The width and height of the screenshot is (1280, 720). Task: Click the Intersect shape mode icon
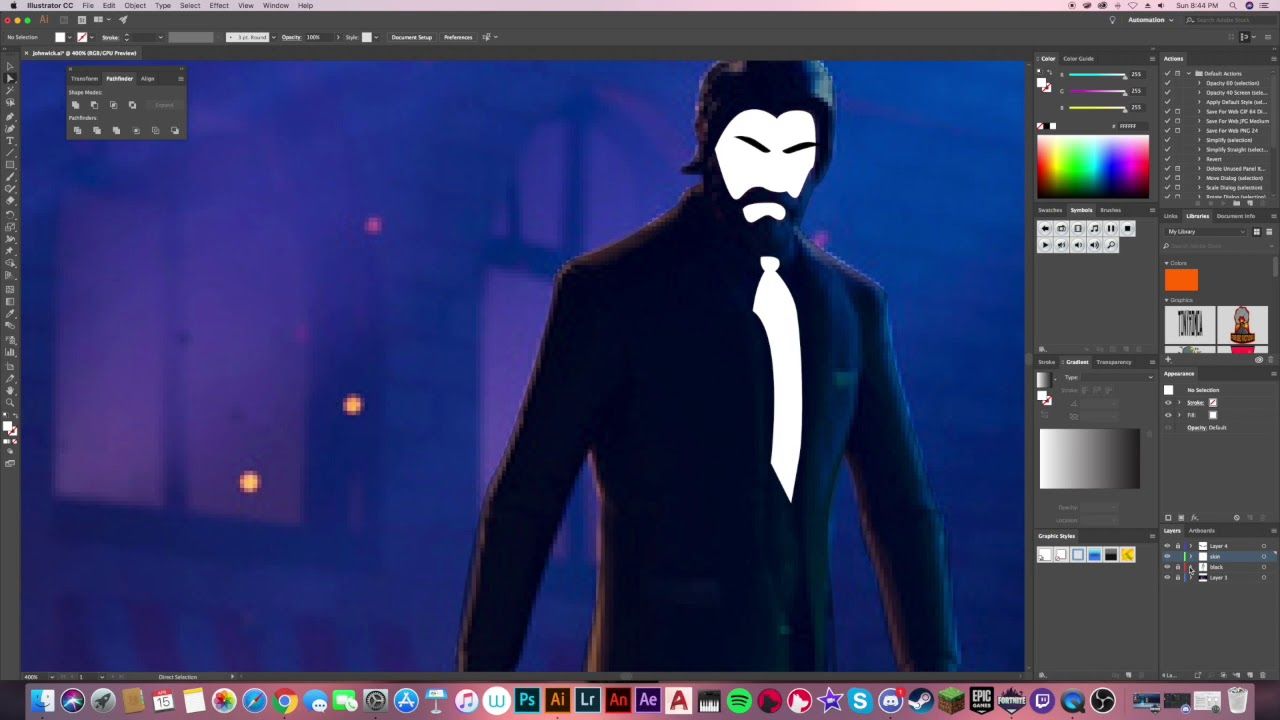(113, 105)
